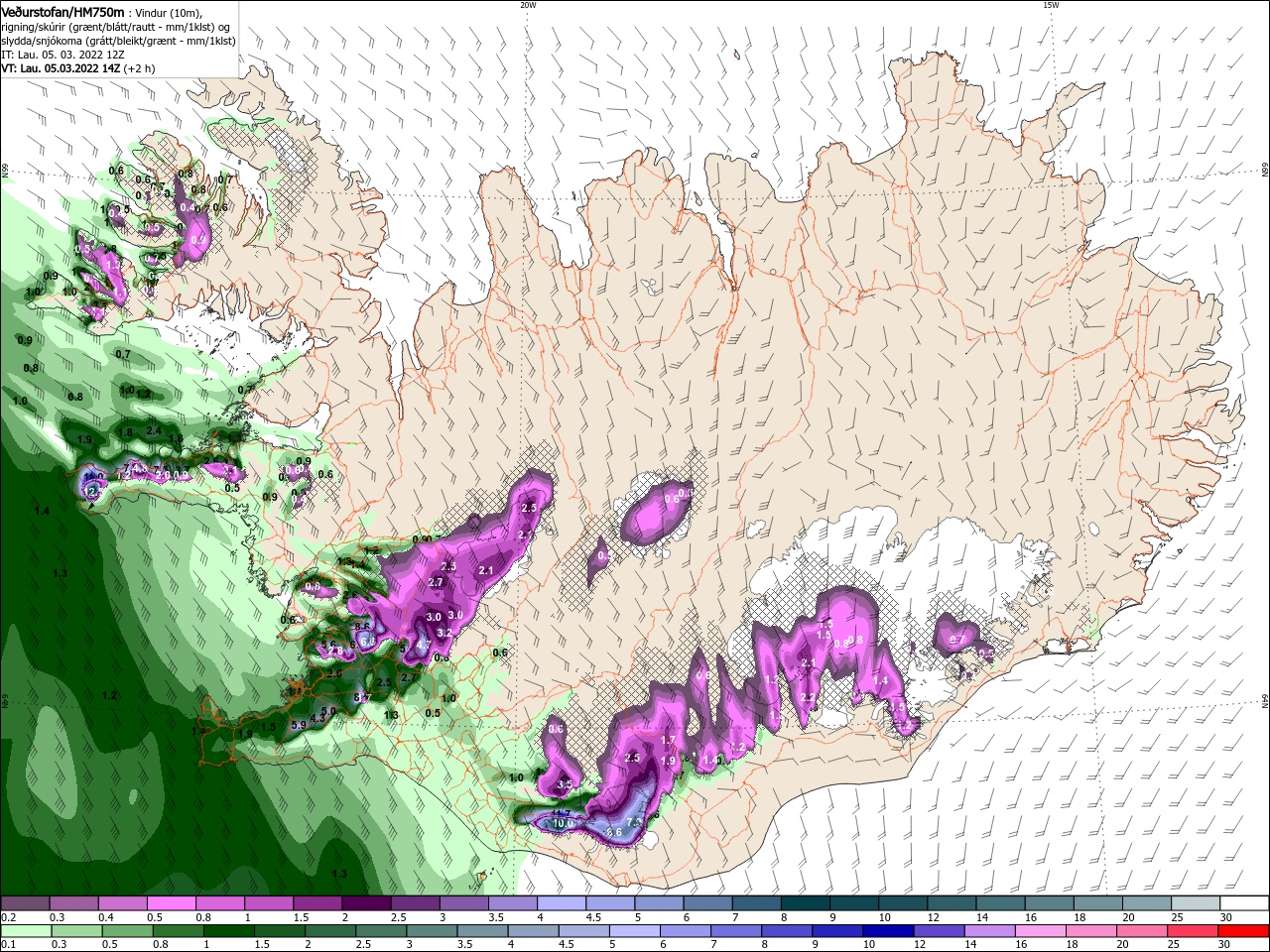Click the 14.7 precipitation value on the south coast
Screen dimensions: 1270x952
tap(561, 813)
